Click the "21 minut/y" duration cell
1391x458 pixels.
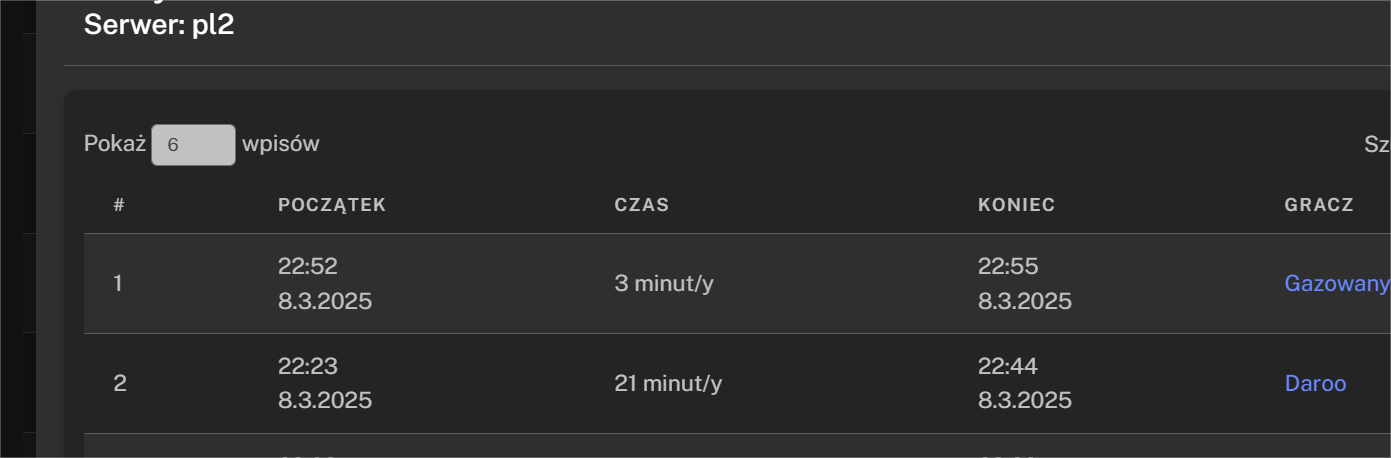[x=668, y=383]
